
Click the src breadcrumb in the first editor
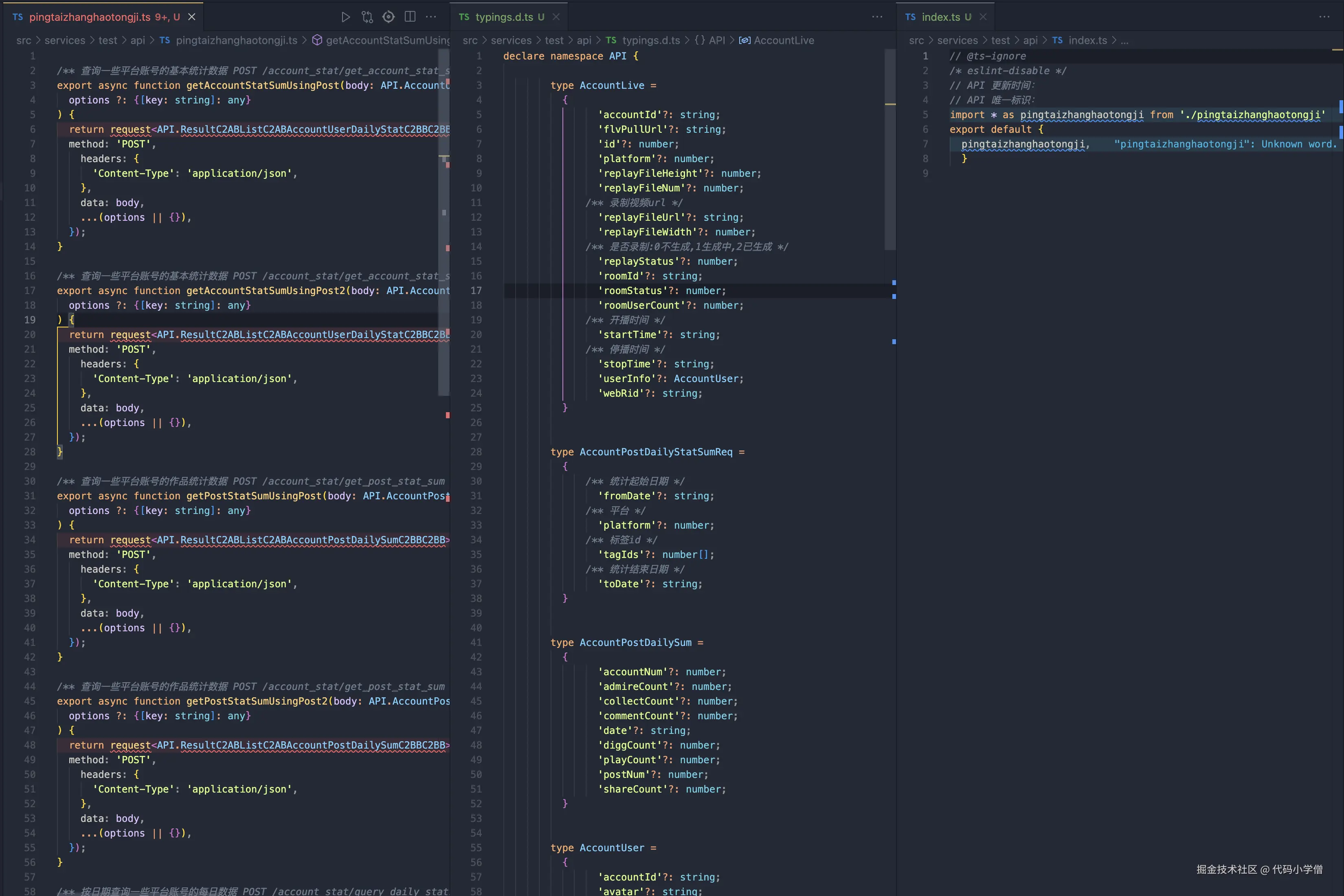click(24, 40)
